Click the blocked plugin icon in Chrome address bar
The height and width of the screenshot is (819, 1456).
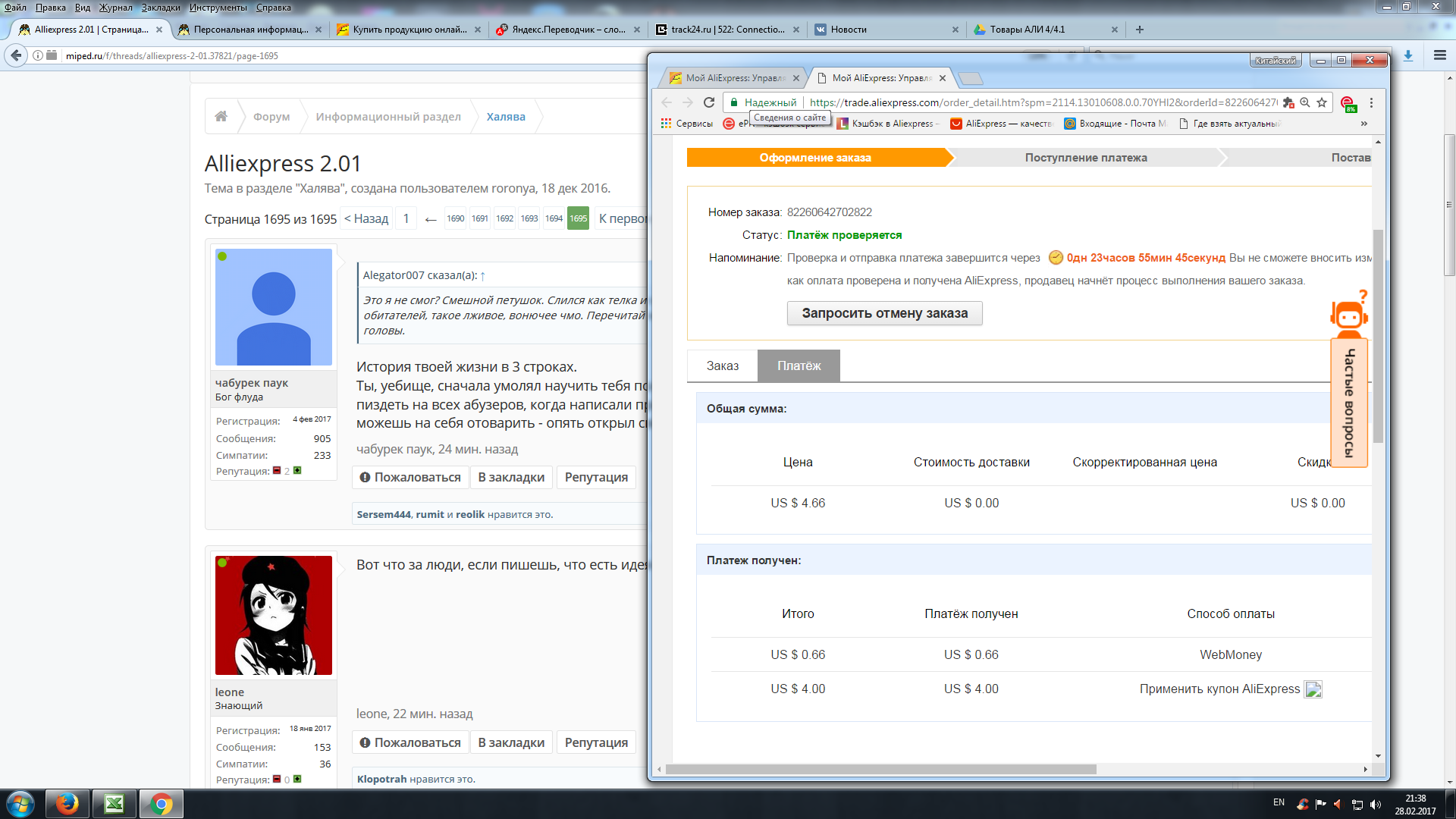coord(1288,102)
